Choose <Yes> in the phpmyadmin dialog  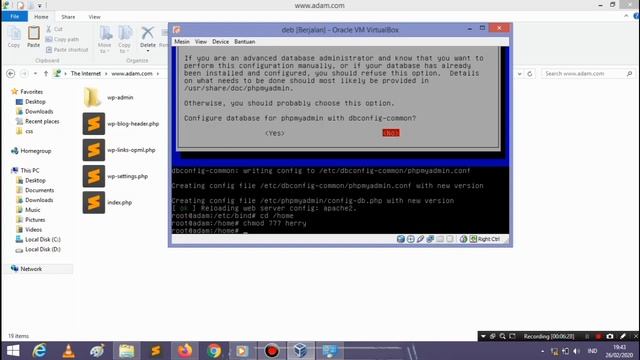click(275, 133)
